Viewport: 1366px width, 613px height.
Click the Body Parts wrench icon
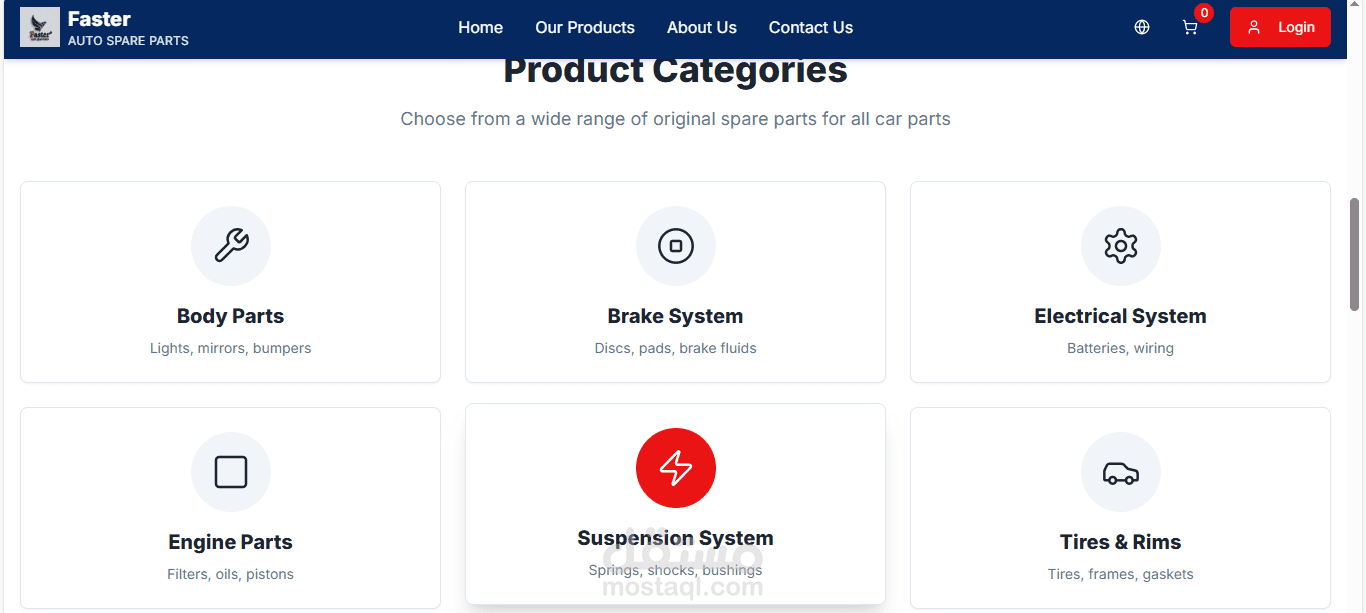[x=231, y=246]
